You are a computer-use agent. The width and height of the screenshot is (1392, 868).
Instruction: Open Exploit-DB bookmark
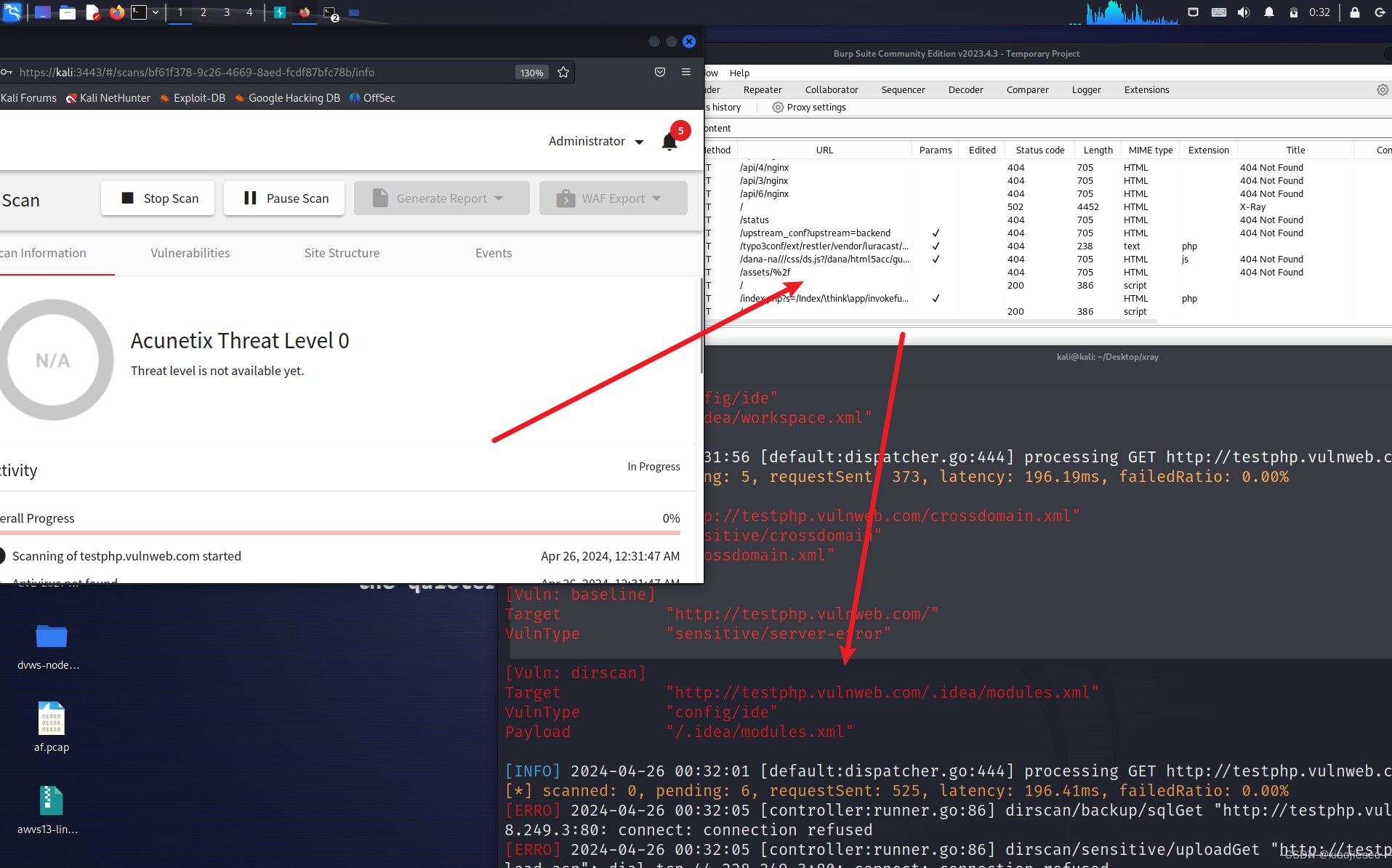193,98
